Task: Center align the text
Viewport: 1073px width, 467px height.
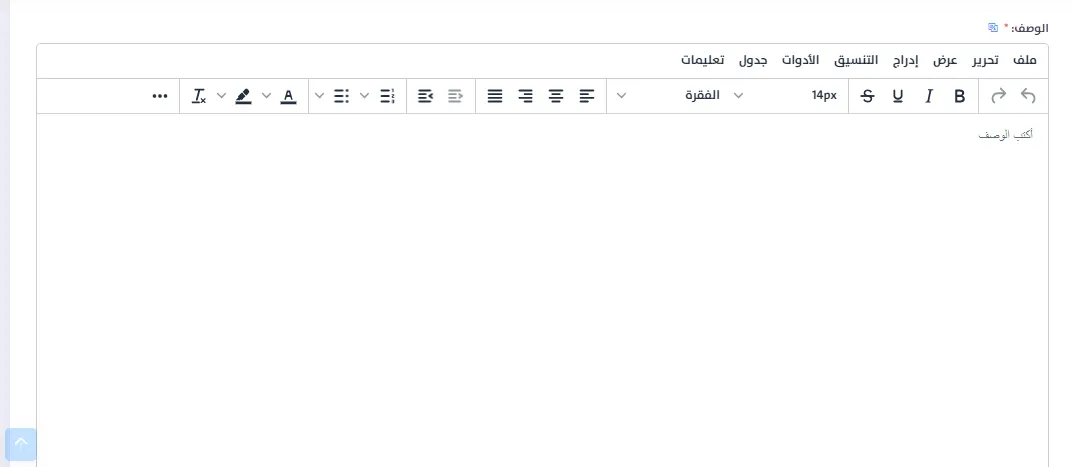Action: pyautogui.click(x=556, y=96)
